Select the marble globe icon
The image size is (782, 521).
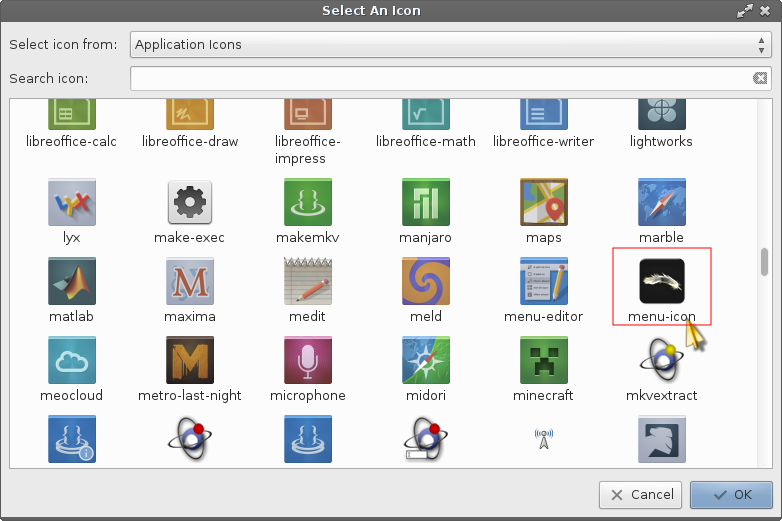pyautogui.click(x=661, y=202)
